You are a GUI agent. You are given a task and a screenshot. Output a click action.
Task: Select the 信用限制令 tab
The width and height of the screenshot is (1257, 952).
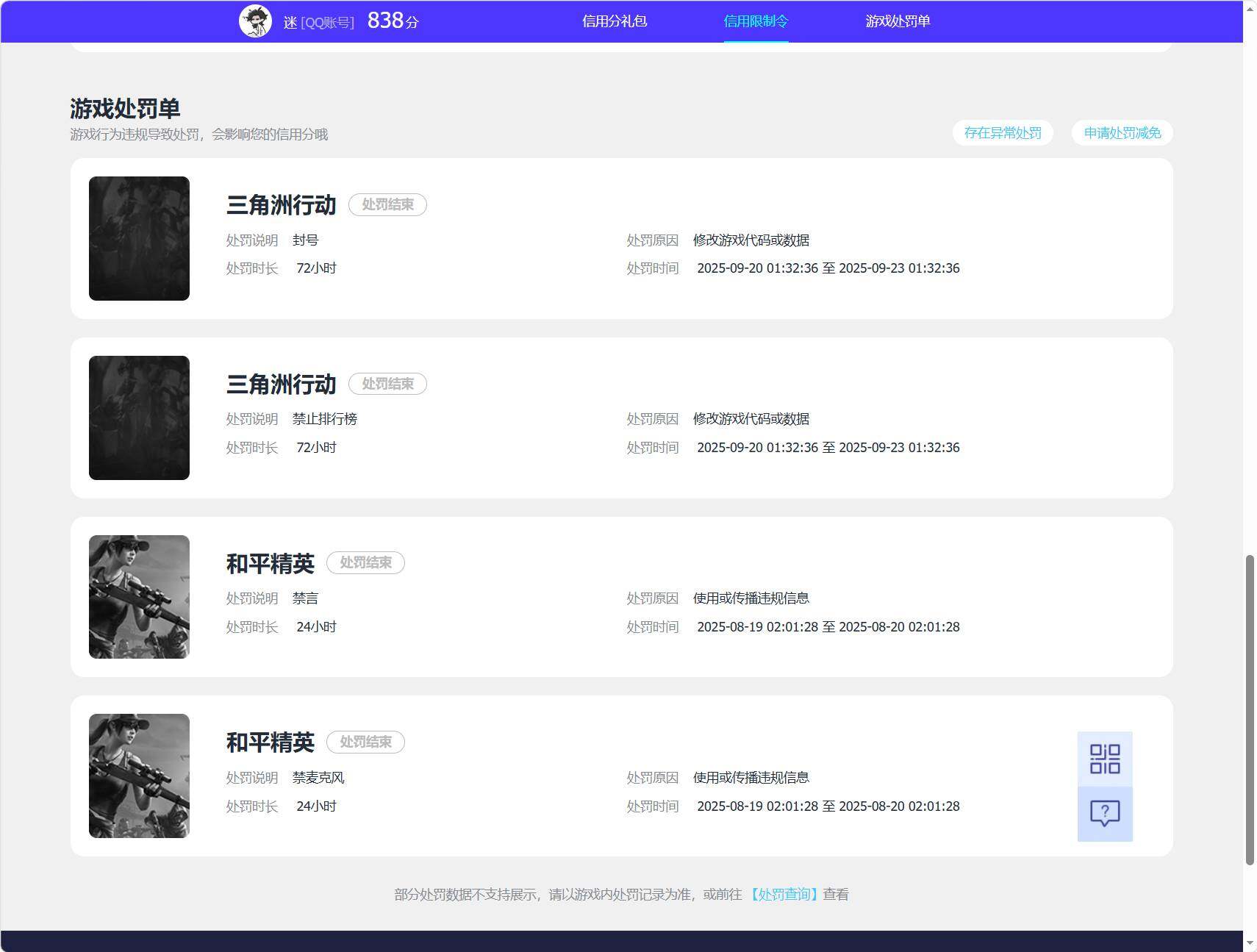(x=756, y=21)
